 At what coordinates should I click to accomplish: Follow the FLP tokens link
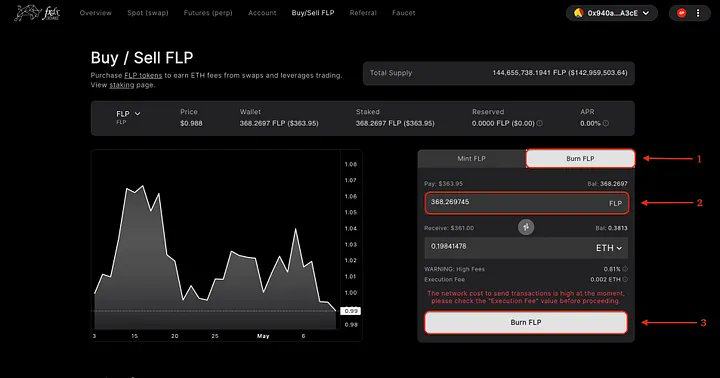(143, 75)
